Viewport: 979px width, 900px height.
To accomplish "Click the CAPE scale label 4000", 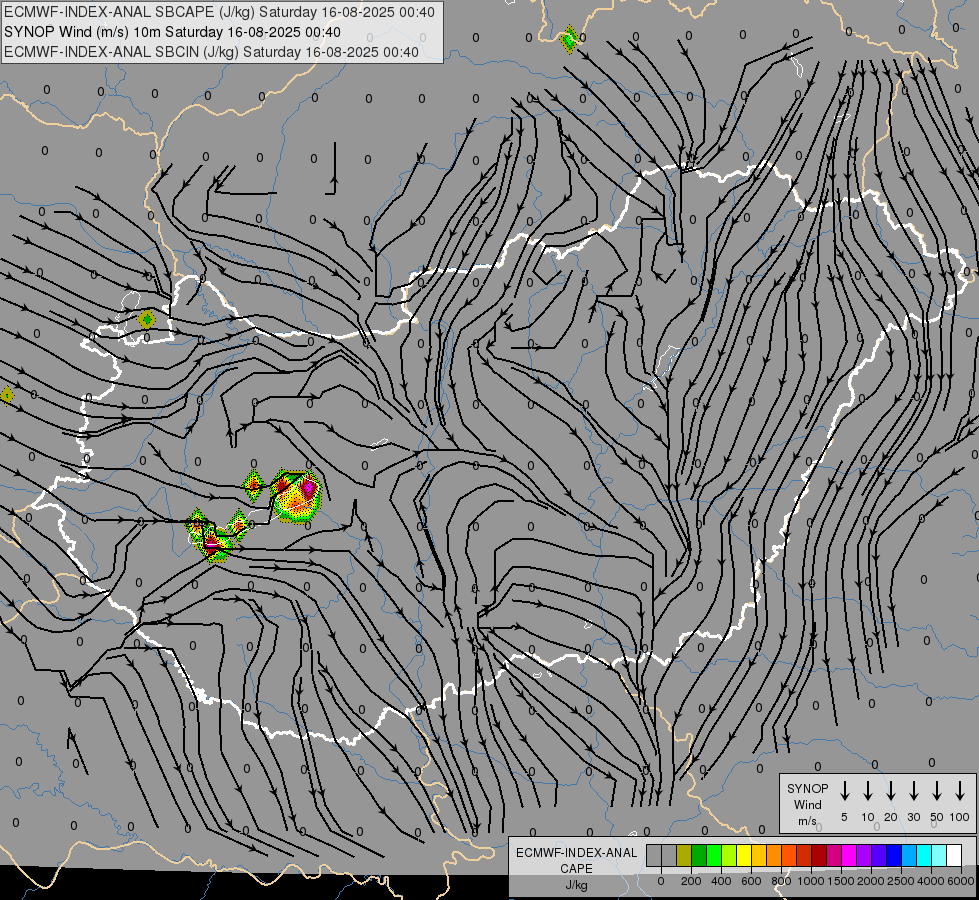I will (931, 881).
